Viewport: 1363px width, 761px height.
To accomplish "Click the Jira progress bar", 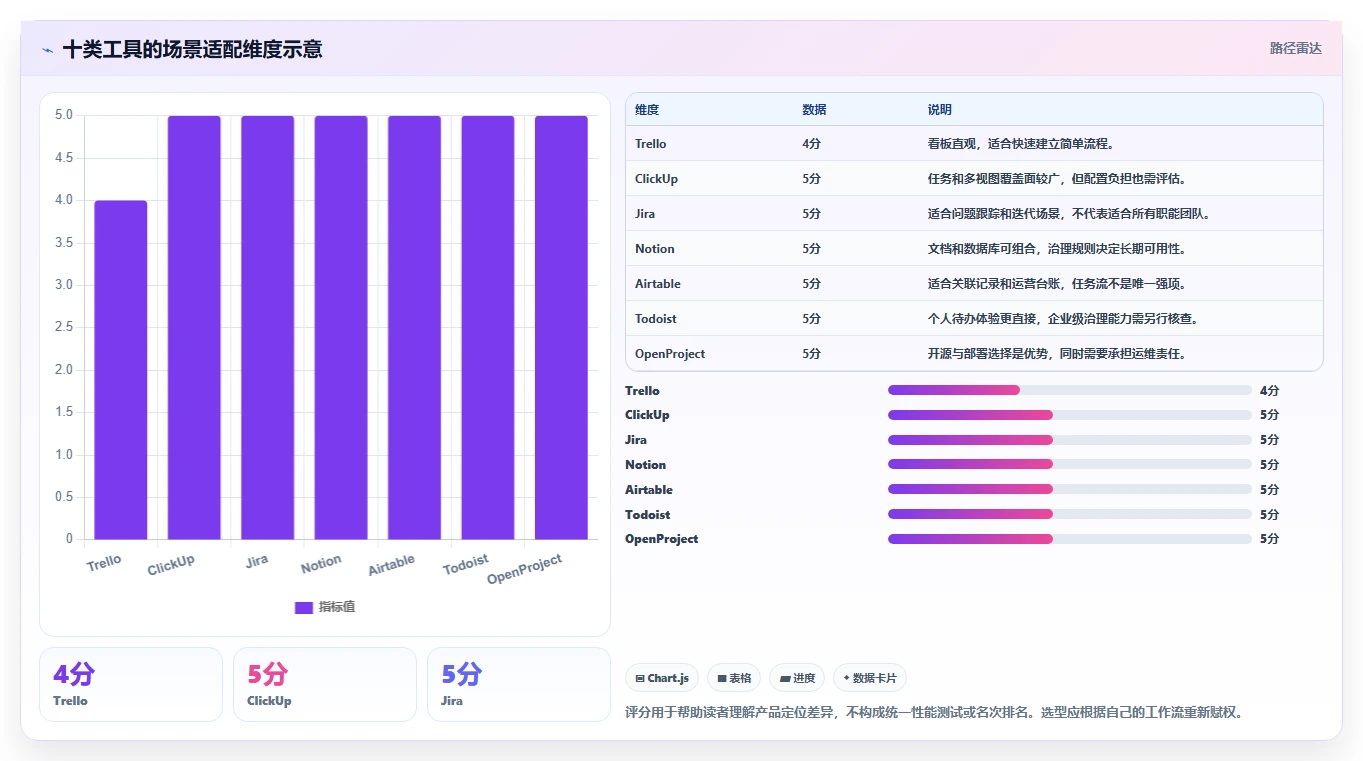I will tap(1070, 440).
